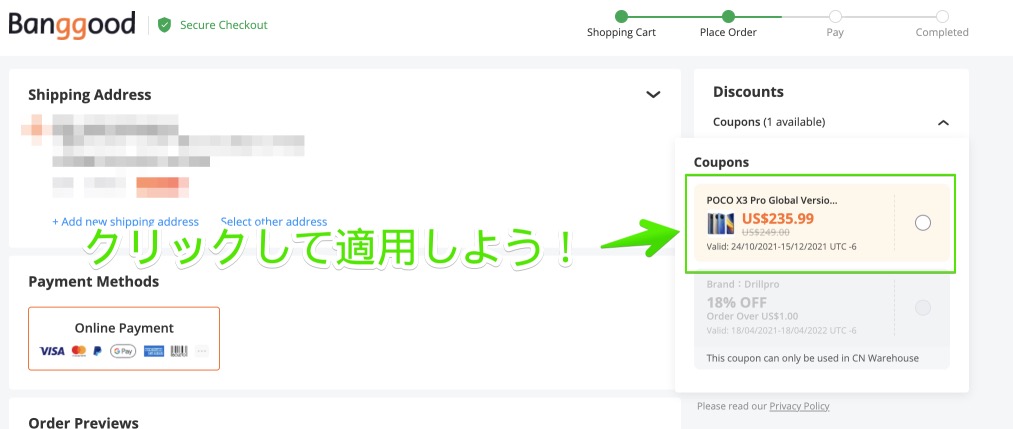Collapse the Shipping Address section chevron
The width and height of the screenshot is (1013, 429).
coord(653,95)
